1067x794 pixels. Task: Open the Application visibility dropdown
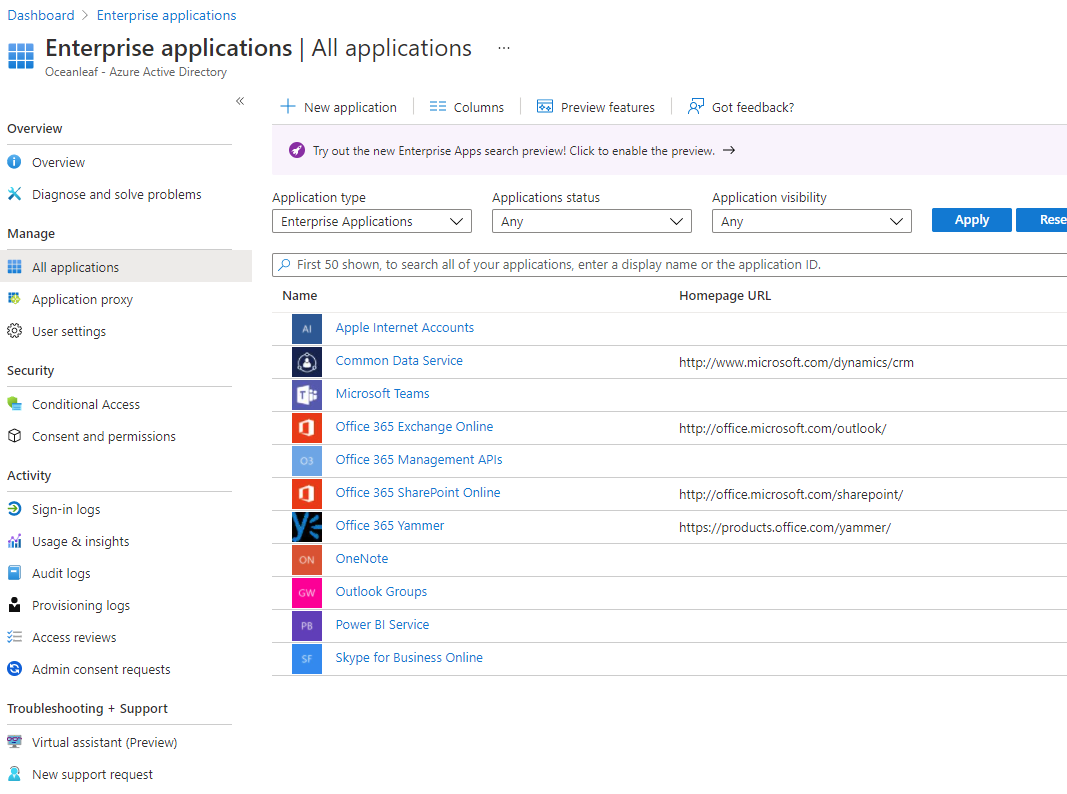(811, 221)
